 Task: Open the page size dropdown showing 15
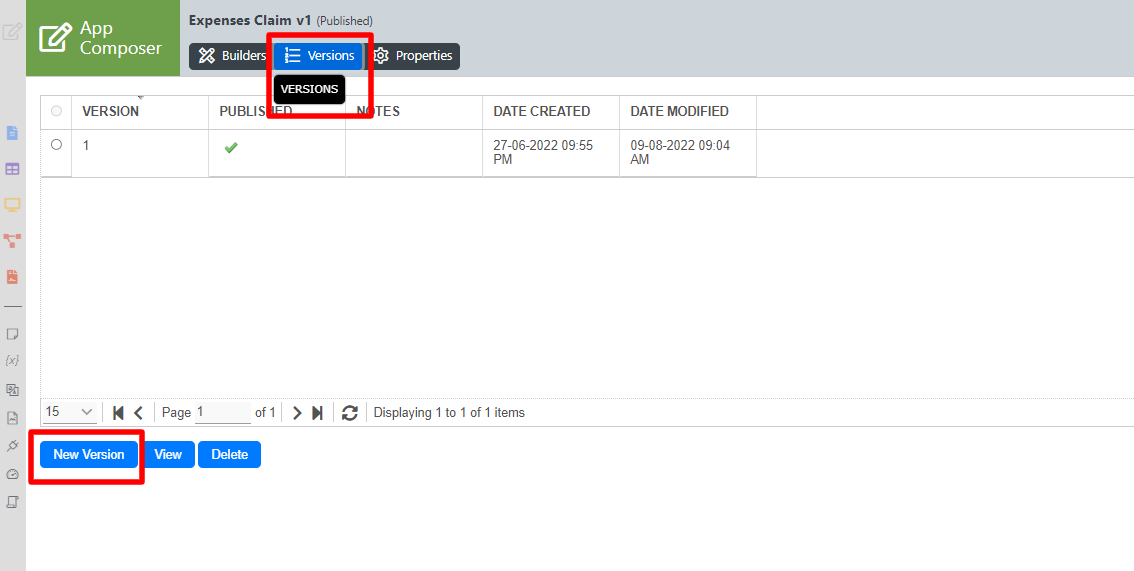pos(69,412)
